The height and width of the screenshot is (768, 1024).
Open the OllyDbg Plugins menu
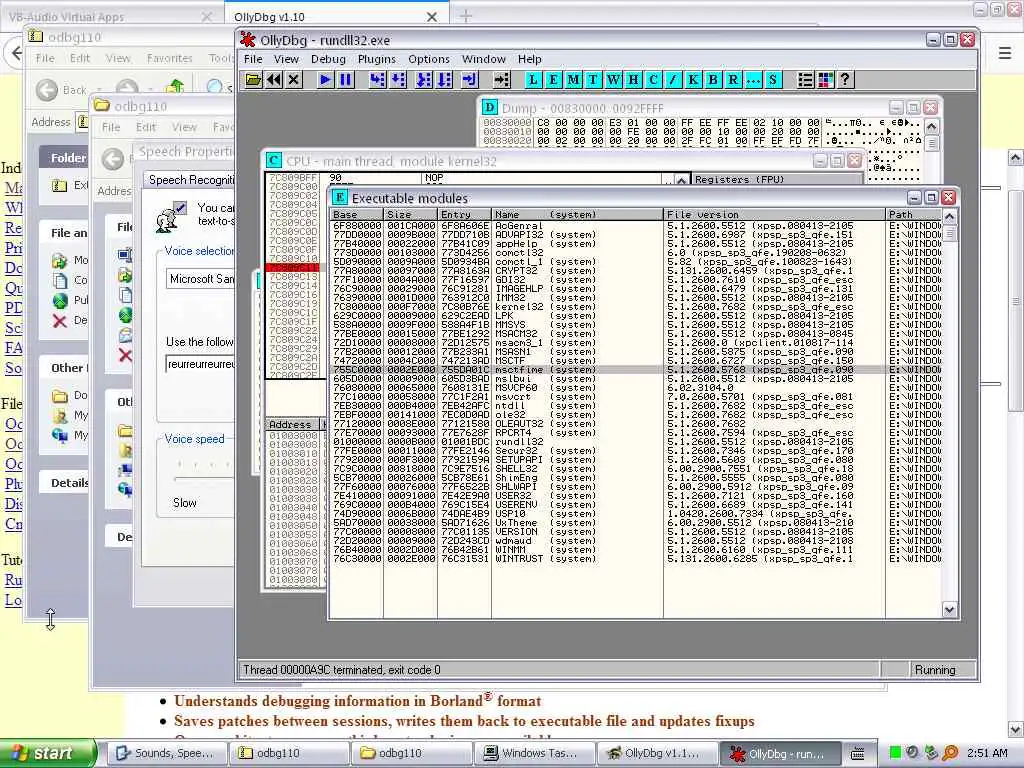coord(376,59)
